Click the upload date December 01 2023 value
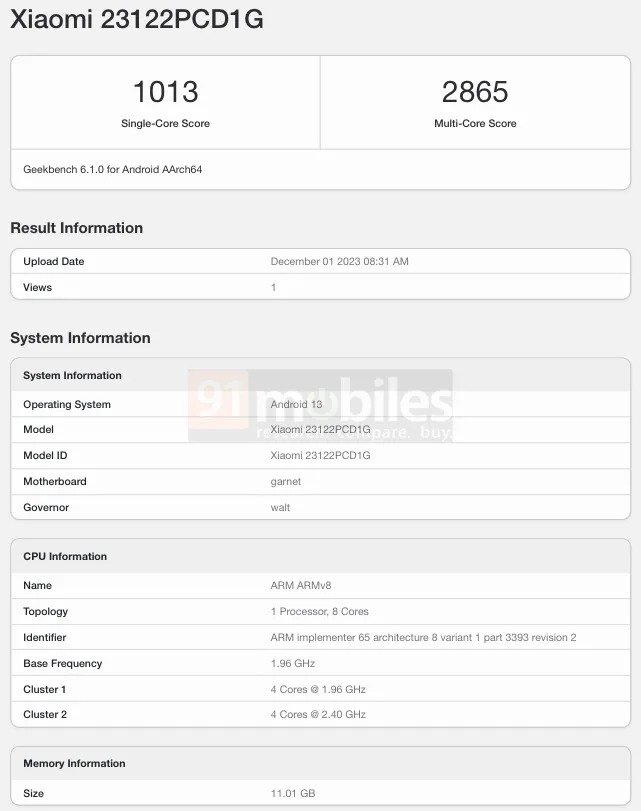Screen dimensions: 641x811 click(339, 262)
